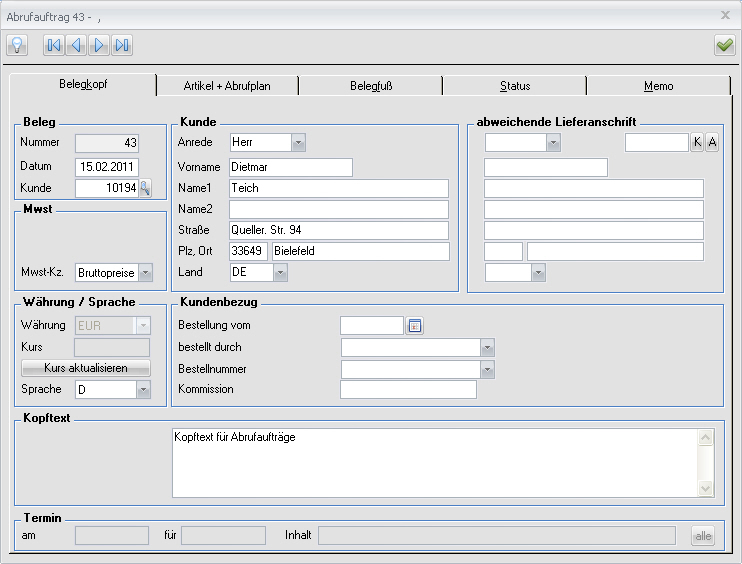Open the Artikel + Abrufplan tab

click(227, 86)
